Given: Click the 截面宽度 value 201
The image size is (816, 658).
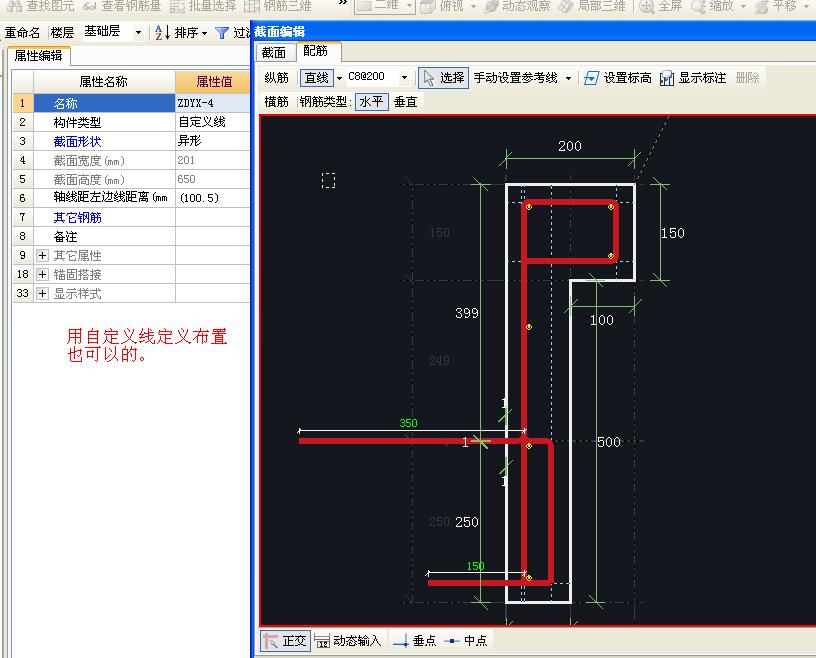Looking at the screenshot, I should pyautogui.click(x=213, y=160).
